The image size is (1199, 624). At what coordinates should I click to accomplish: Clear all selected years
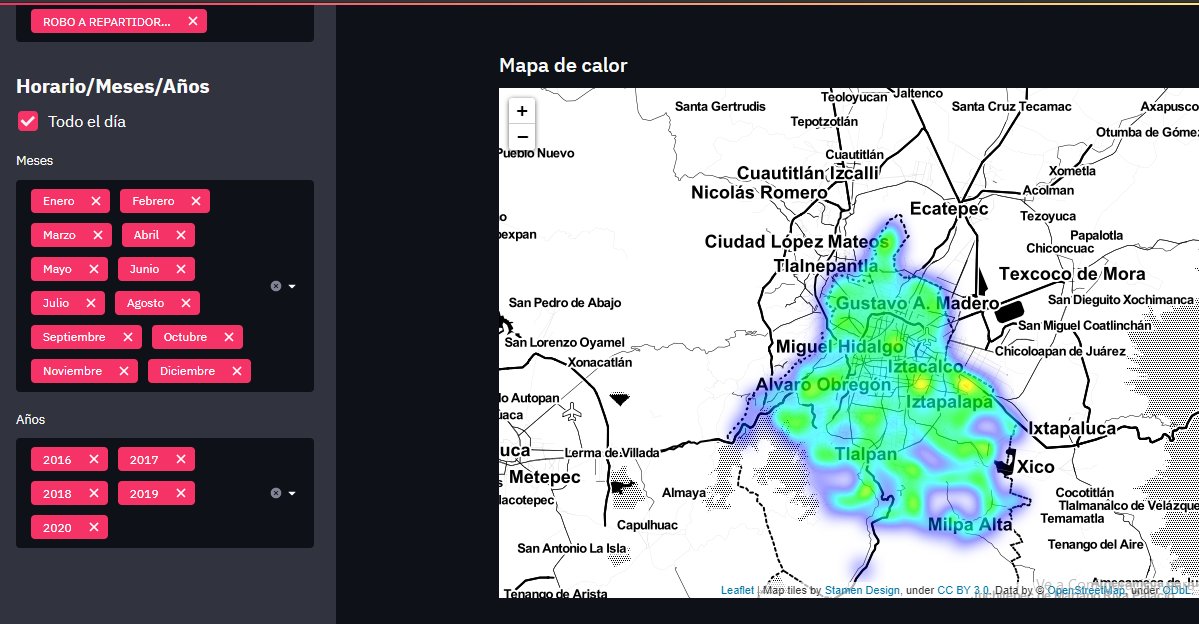point(276,493)
